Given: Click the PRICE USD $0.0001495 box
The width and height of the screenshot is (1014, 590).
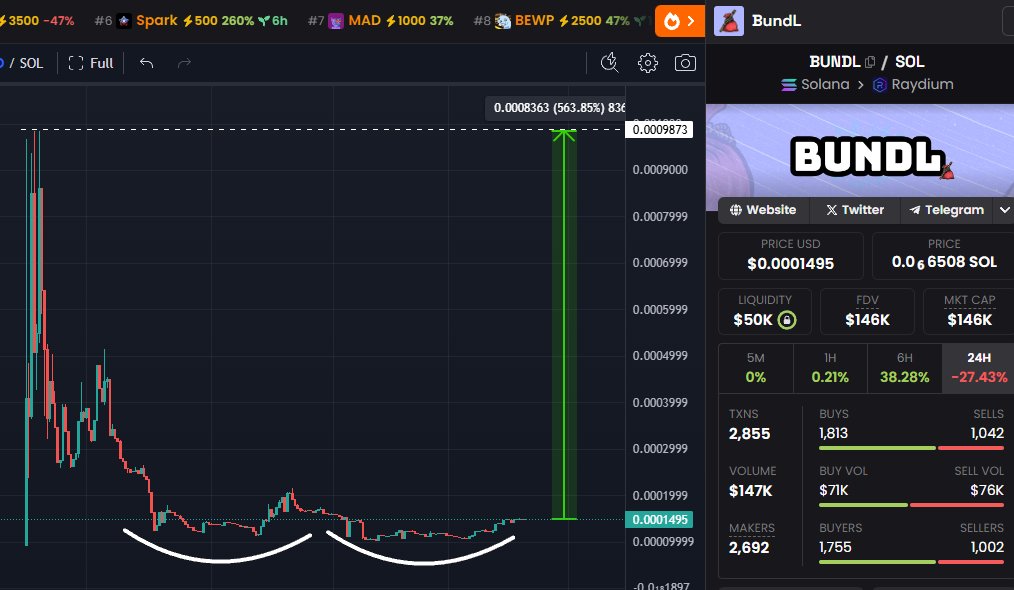Looking at the screenshot, I should [790, 255].
